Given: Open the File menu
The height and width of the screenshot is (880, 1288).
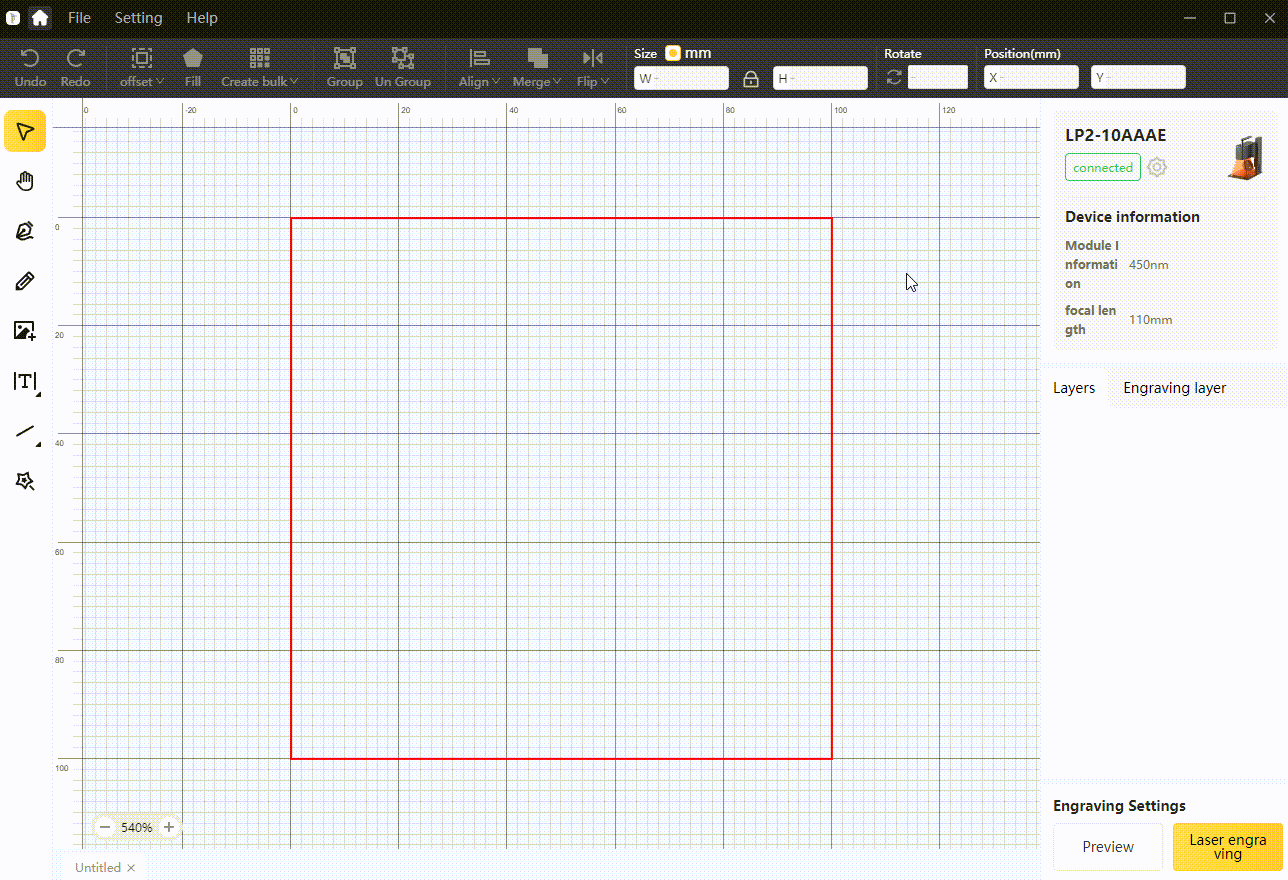Looking at the screenshot, I should [79, 18].
